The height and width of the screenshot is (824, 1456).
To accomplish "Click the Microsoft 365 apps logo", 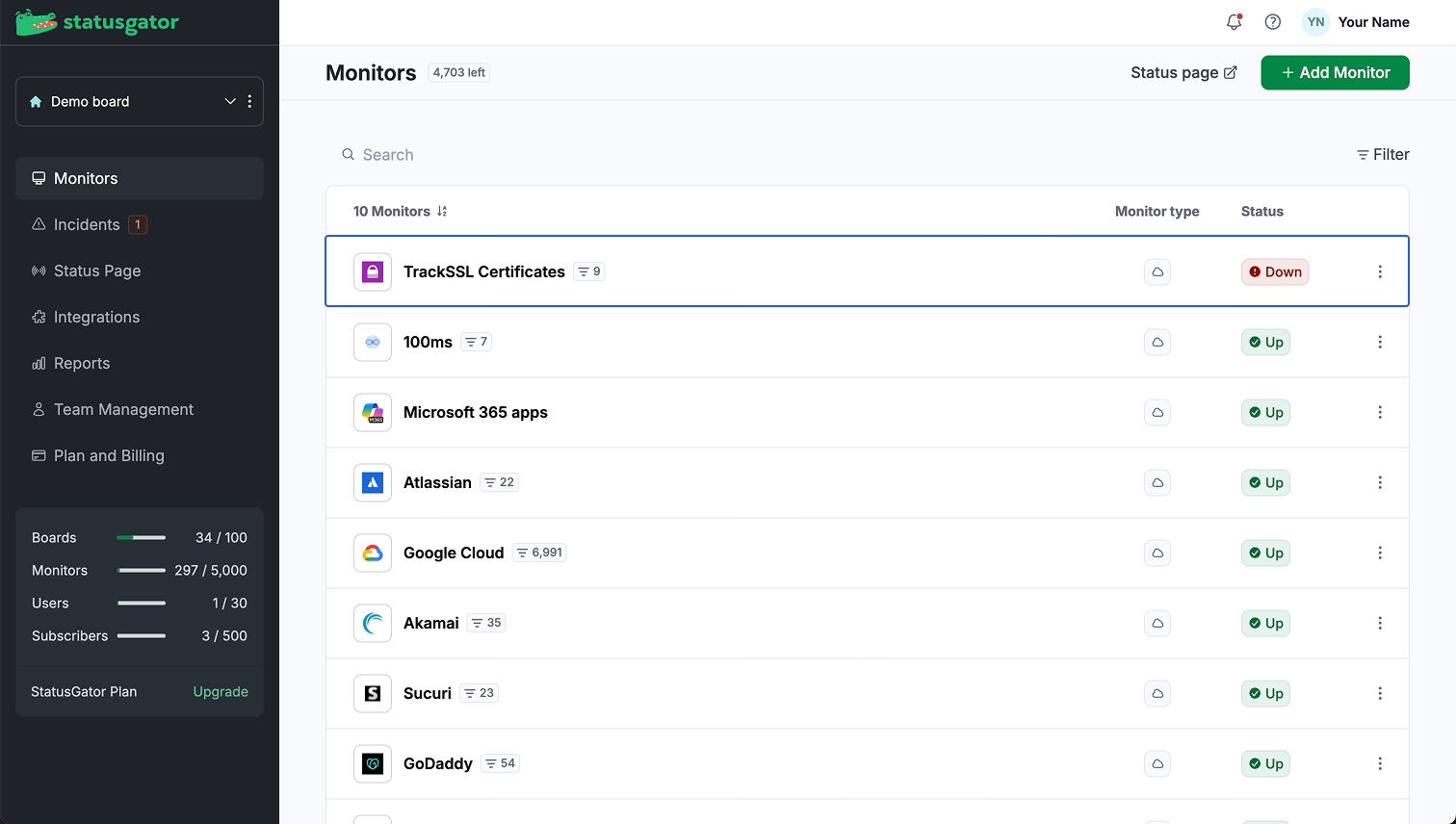I will (x=373, y=412).
